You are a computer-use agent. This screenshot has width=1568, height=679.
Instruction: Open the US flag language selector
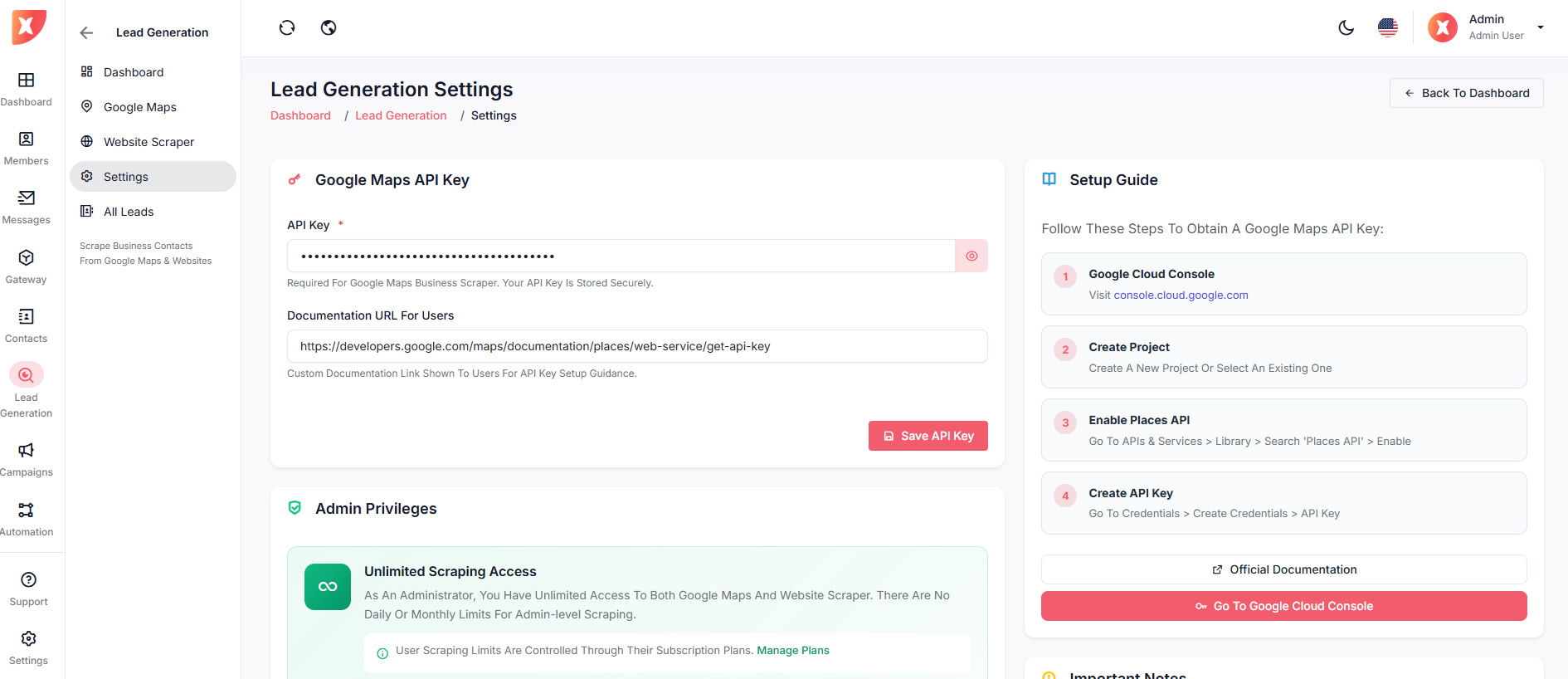coord(1387,27)
